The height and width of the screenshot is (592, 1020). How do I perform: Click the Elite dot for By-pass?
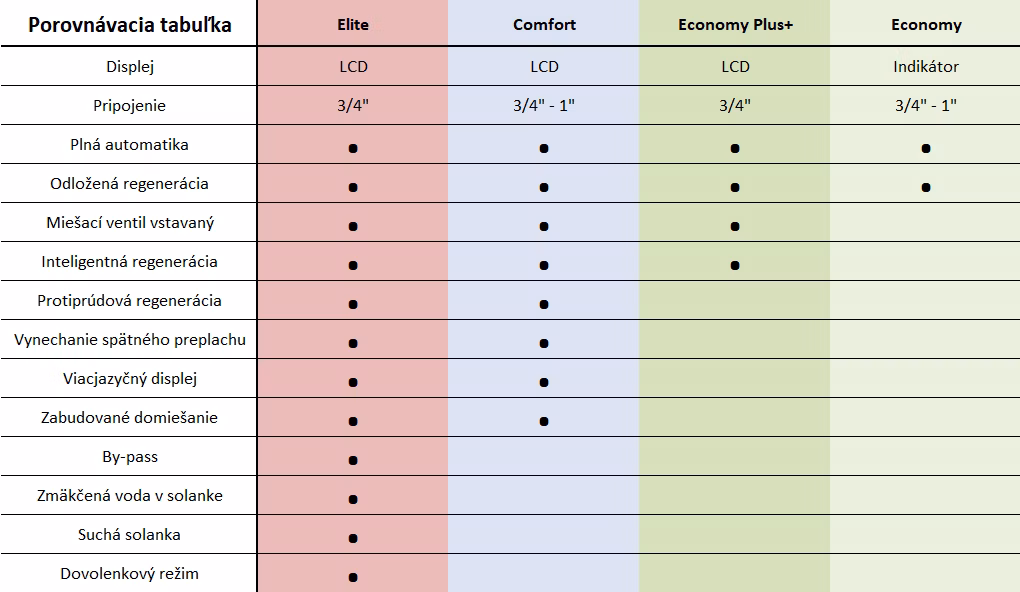click(x=353, y=461)
